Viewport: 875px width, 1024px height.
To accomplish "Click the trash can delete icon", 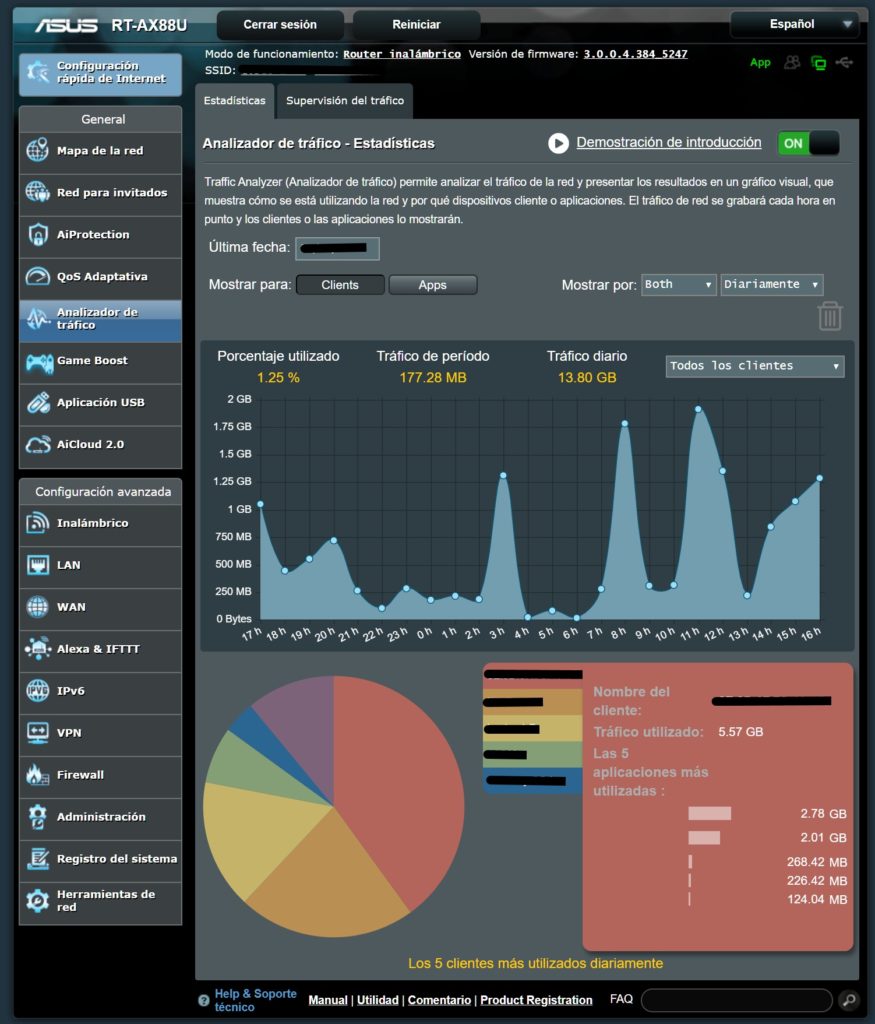I will [x=830, y=316].
